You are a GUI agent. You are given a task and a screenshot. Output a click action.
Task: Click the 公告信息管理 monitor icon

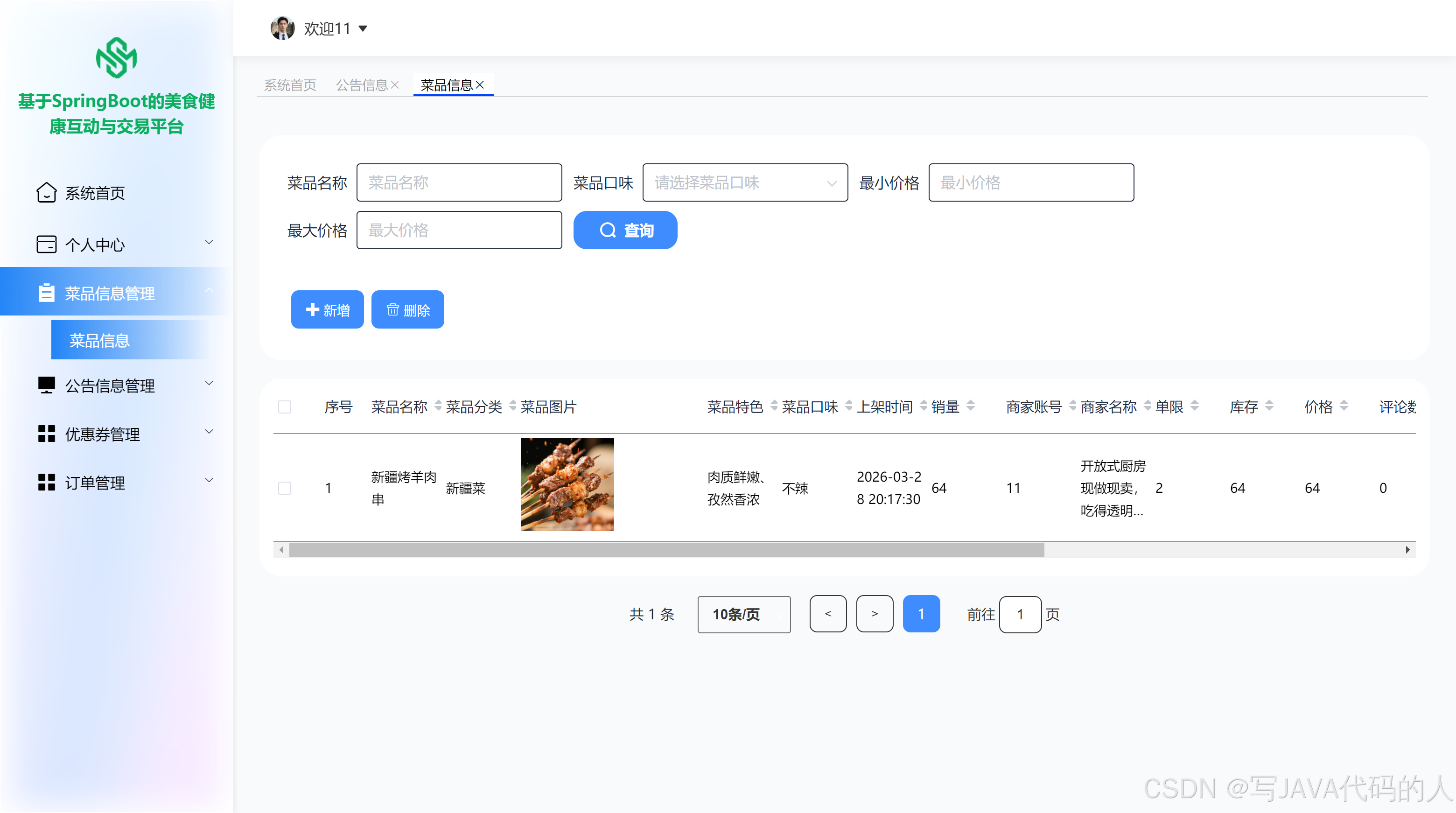pyautogui.click(x=46, y=385)
